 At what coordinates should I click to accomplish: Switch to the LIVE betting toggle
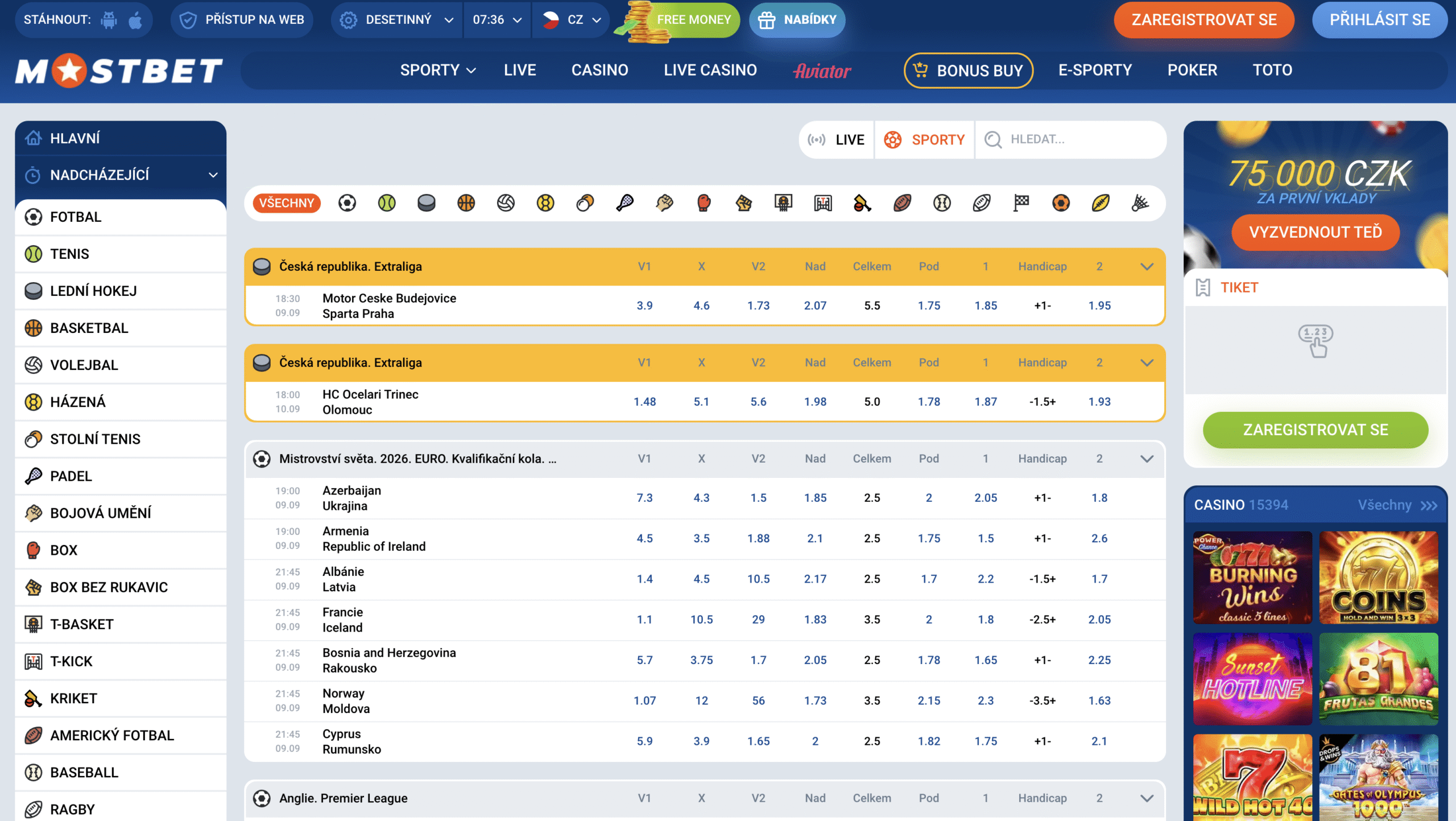coord(837,139)
